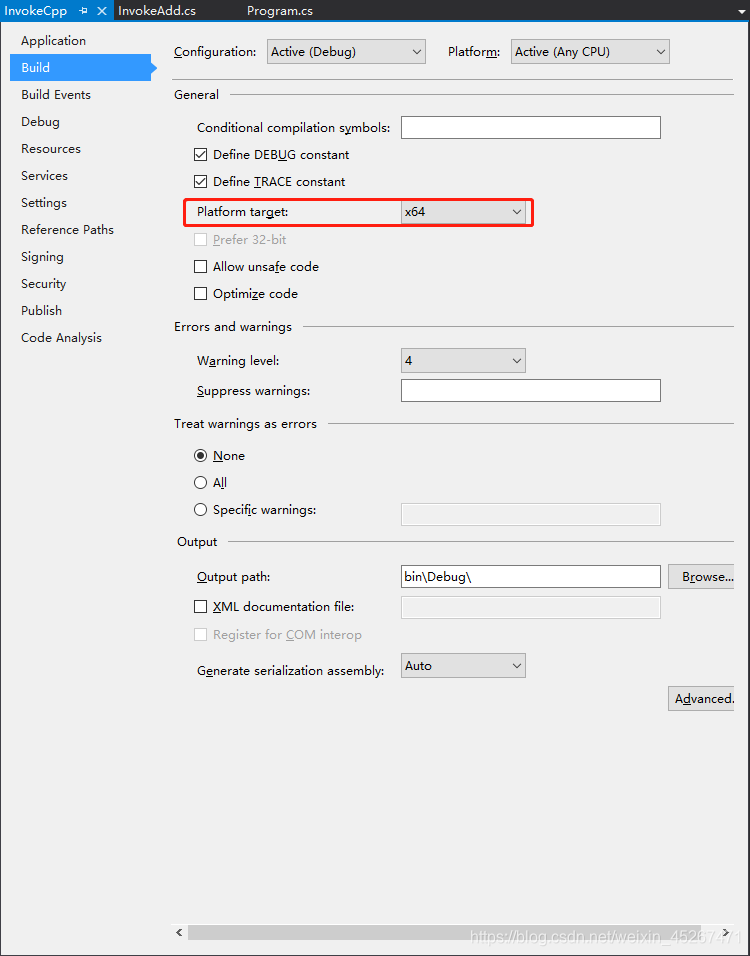
Task: Enable Allow unsafe code
Action: click(x=200, y=267)
